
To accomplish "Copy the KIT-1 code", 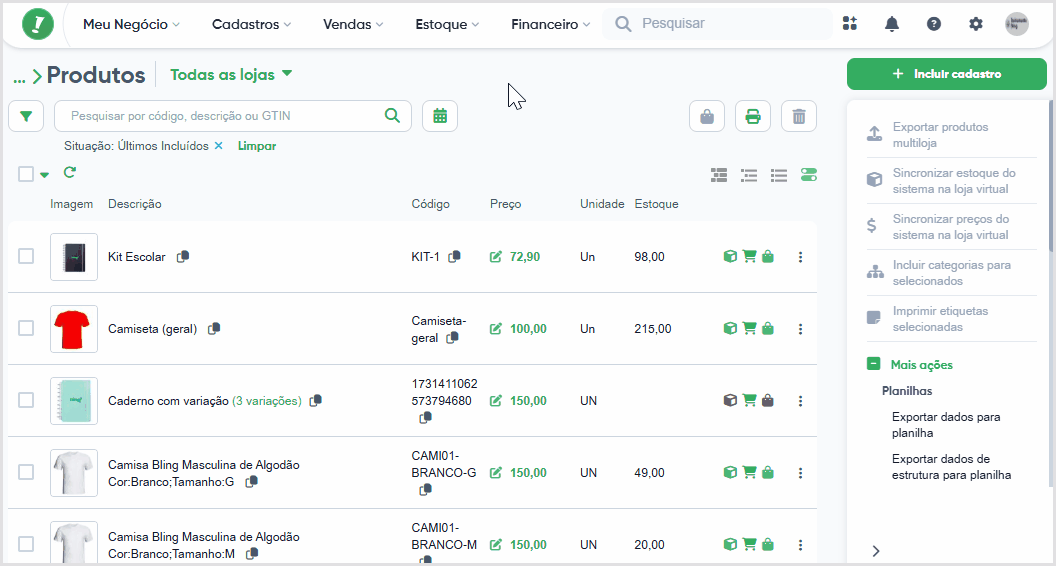I will [455, 256].
